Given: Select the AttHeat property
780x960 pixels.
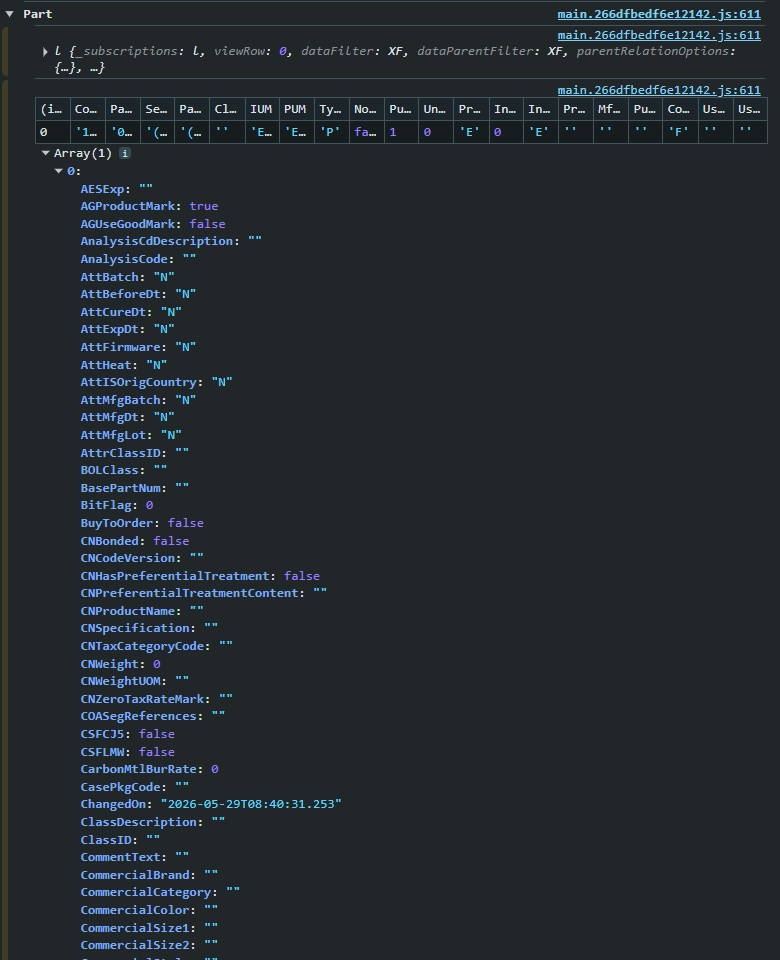Looking at the screenshot, I should (124, 365).
